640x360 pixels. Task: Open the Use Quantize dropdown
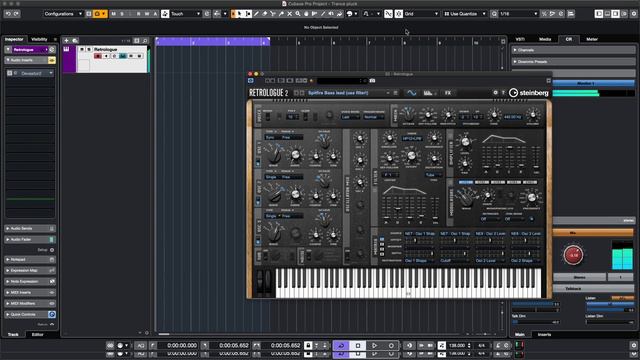[465, 14]
